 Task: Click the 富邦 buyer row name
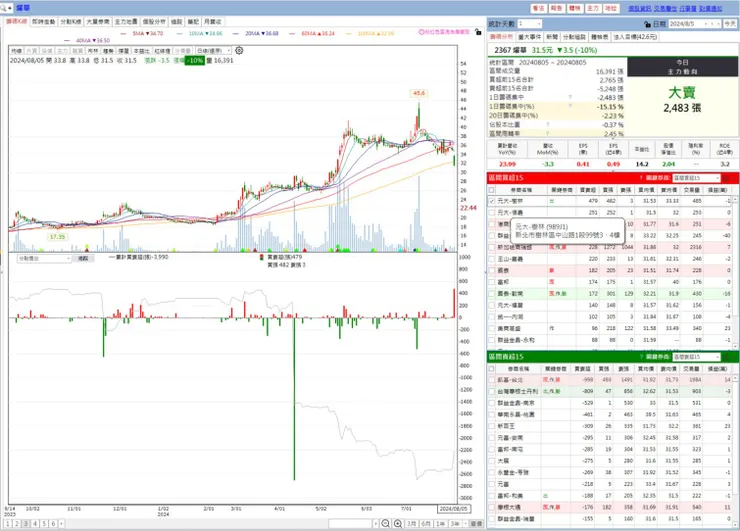pos(503,282)
